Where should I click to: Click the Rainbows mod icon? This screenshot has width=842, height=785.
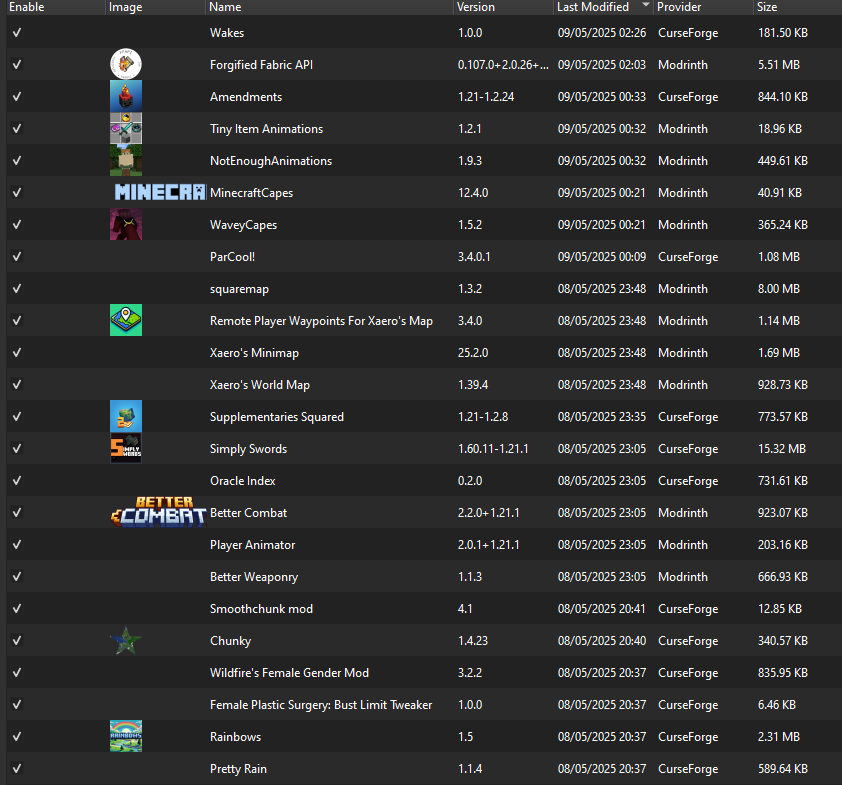tap(126, 736)
